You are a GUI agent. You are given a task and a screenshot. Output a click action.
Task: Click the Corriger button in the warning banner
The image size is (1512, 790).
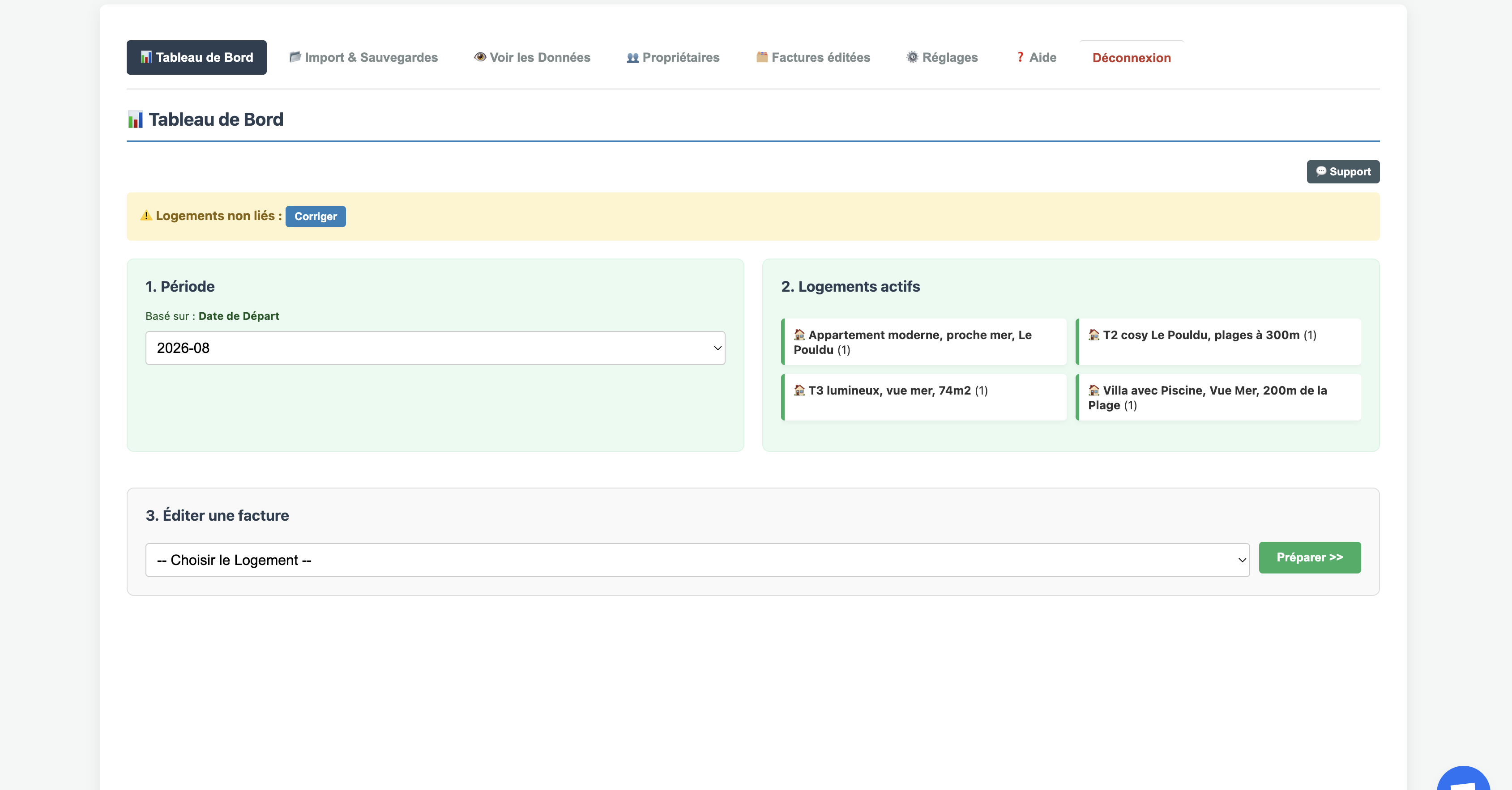point(315,216)
